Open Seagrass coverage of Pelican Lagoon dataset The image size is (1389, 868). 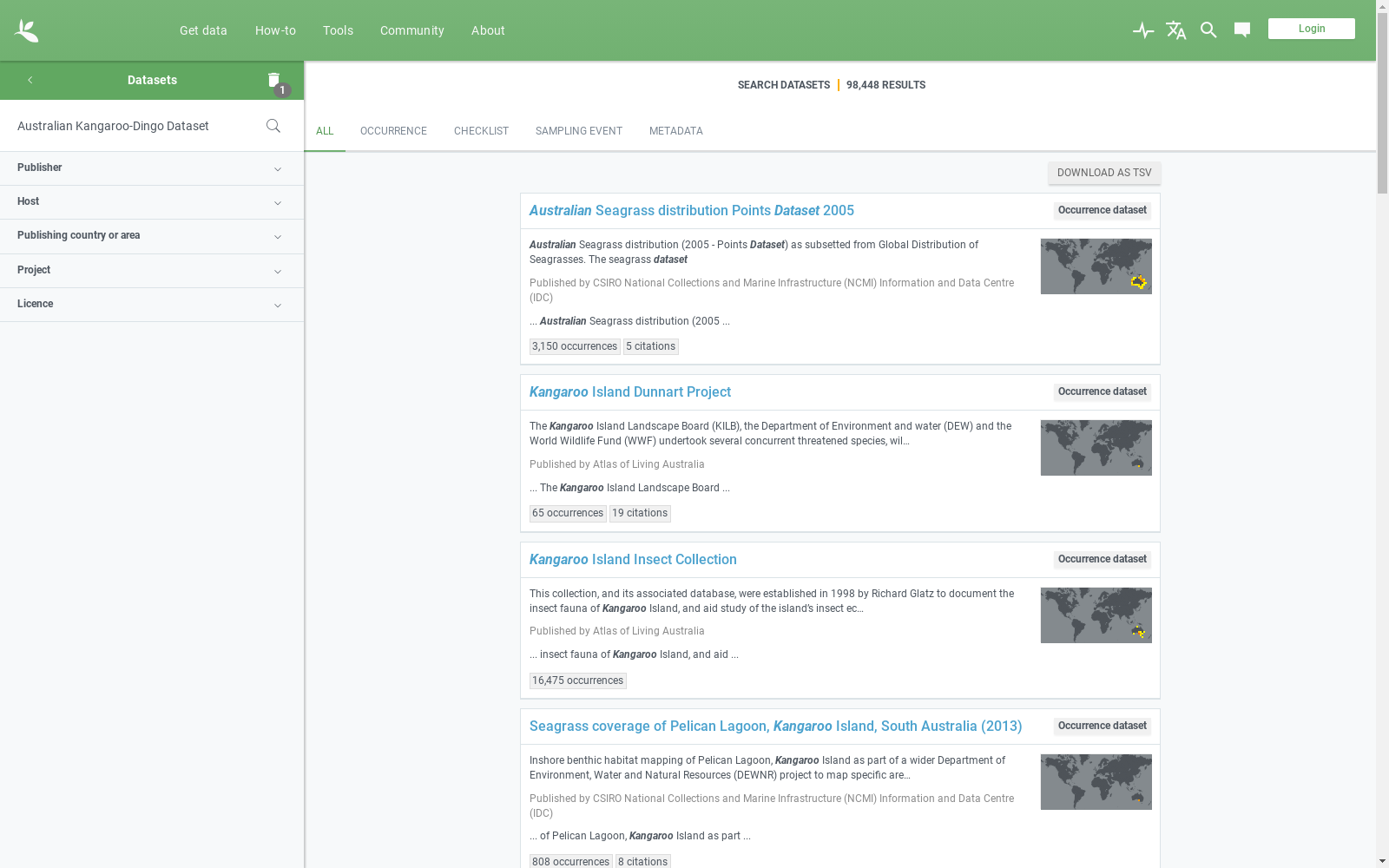(775, 727)
